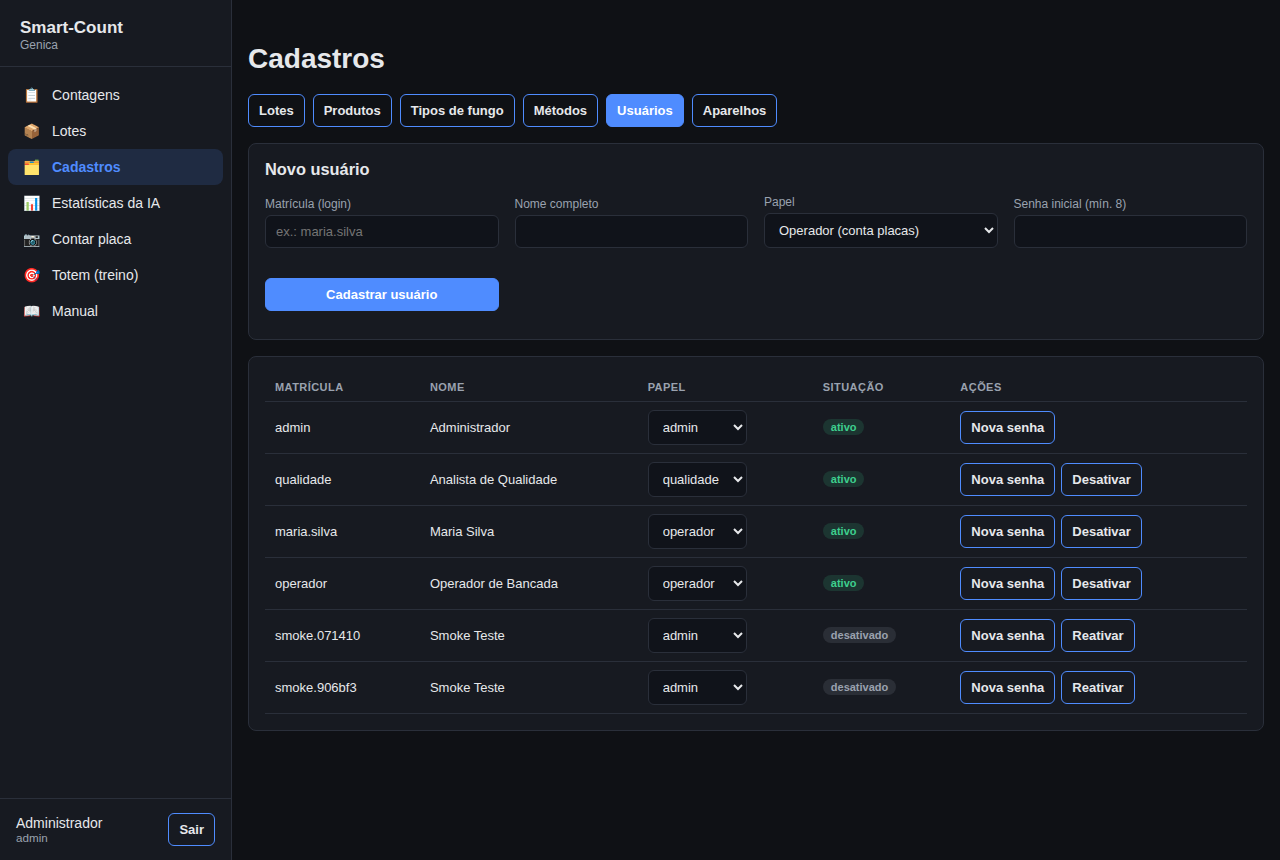This screenshot has height=860, width=1280.
Task: Open the Tipos de fungo tab
Action: [x=457, y=110]
